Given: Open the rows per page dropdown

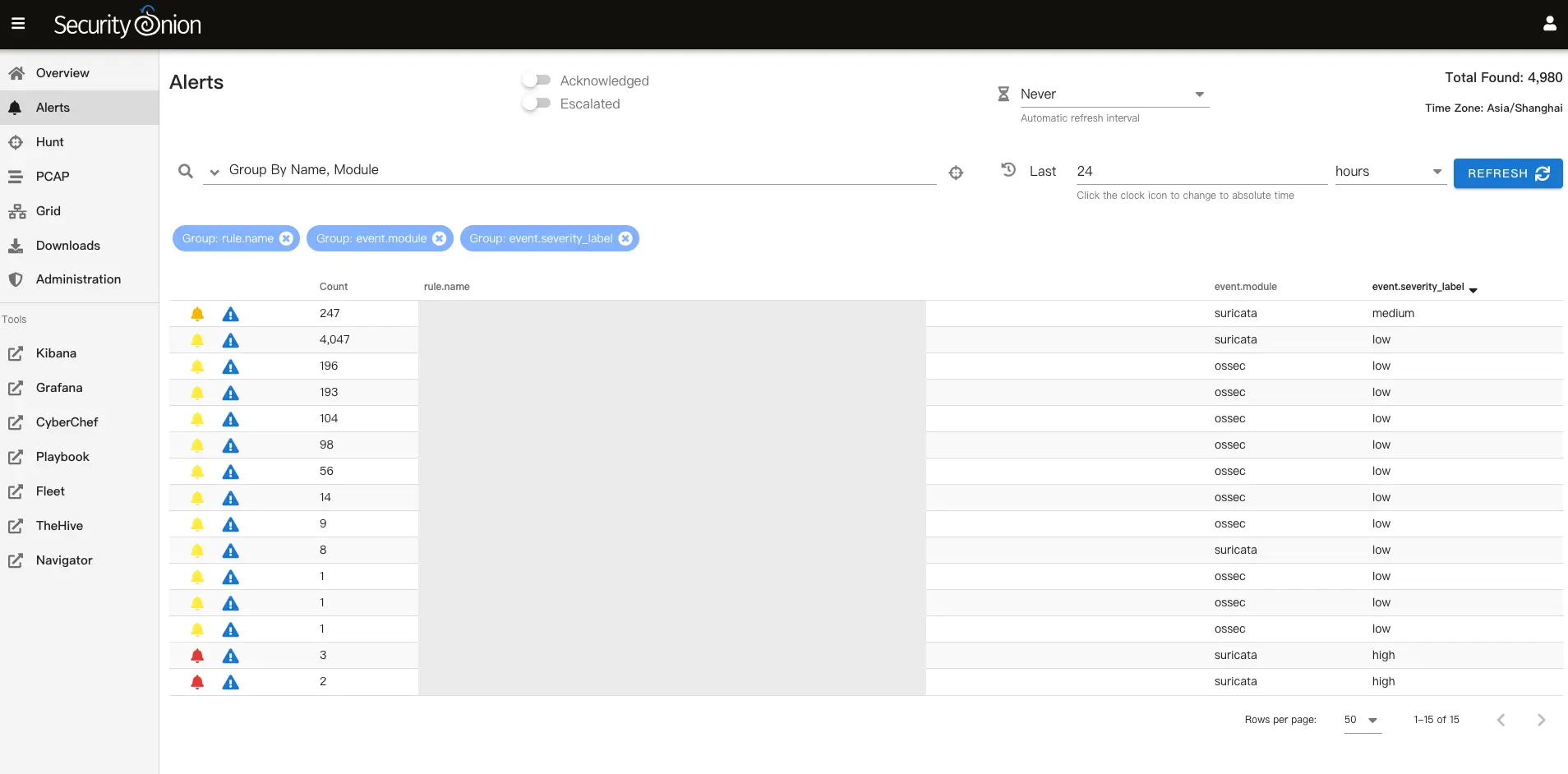Looking at the screenshot, I should click(1363, 720).
